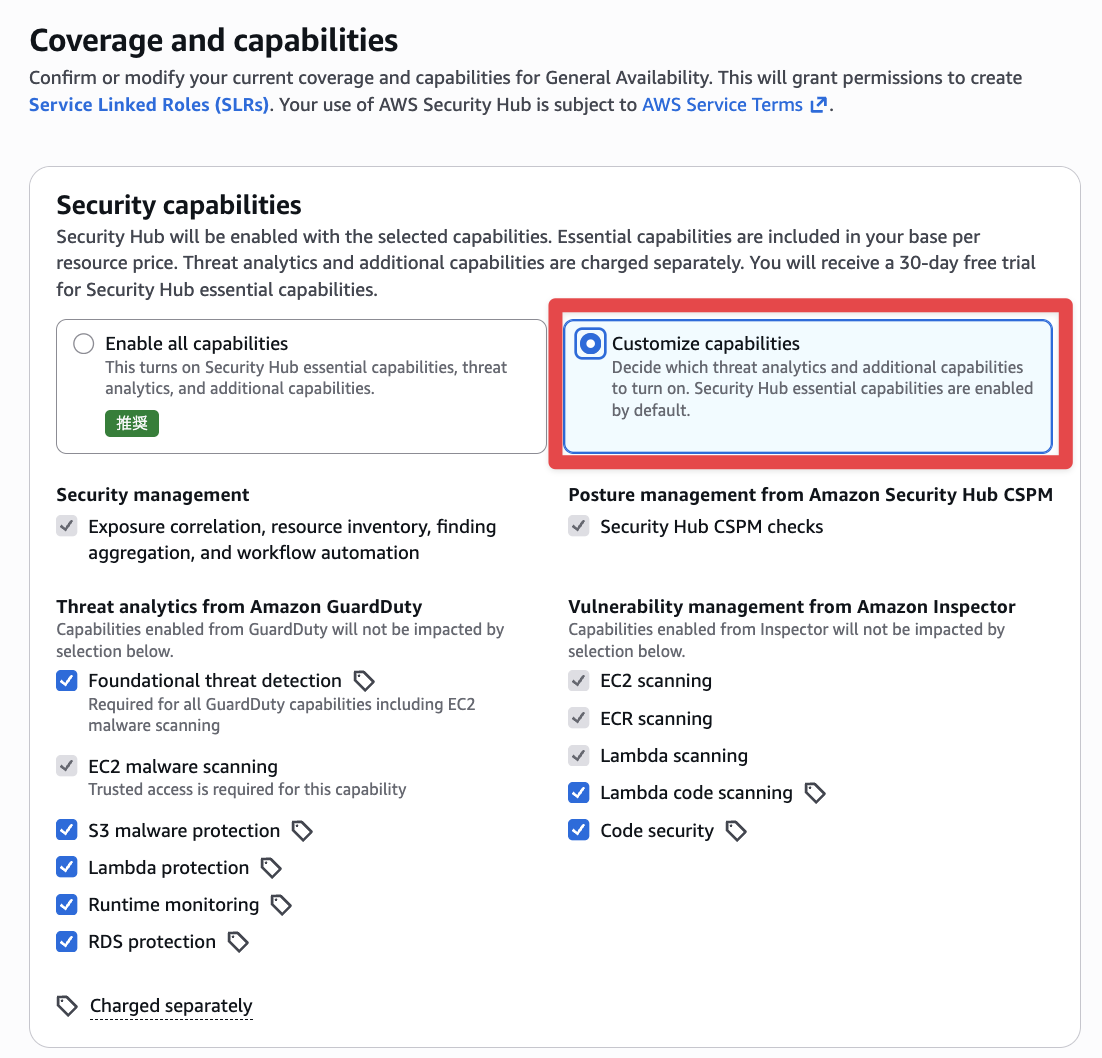Click Charged separately legend text
Image resolution: width=1102 pixels, height=1058 pixels.
point(171,1006)
